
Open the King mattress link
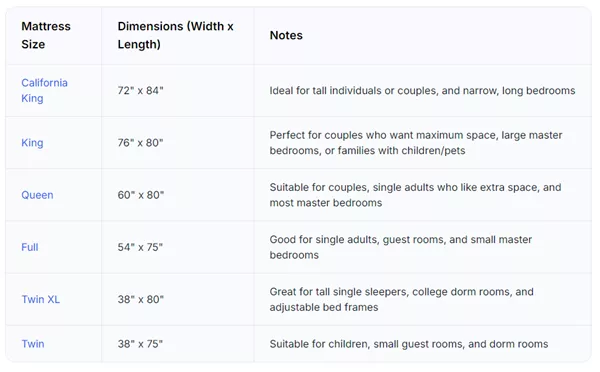pyautogui.click(x=32, y=143)
